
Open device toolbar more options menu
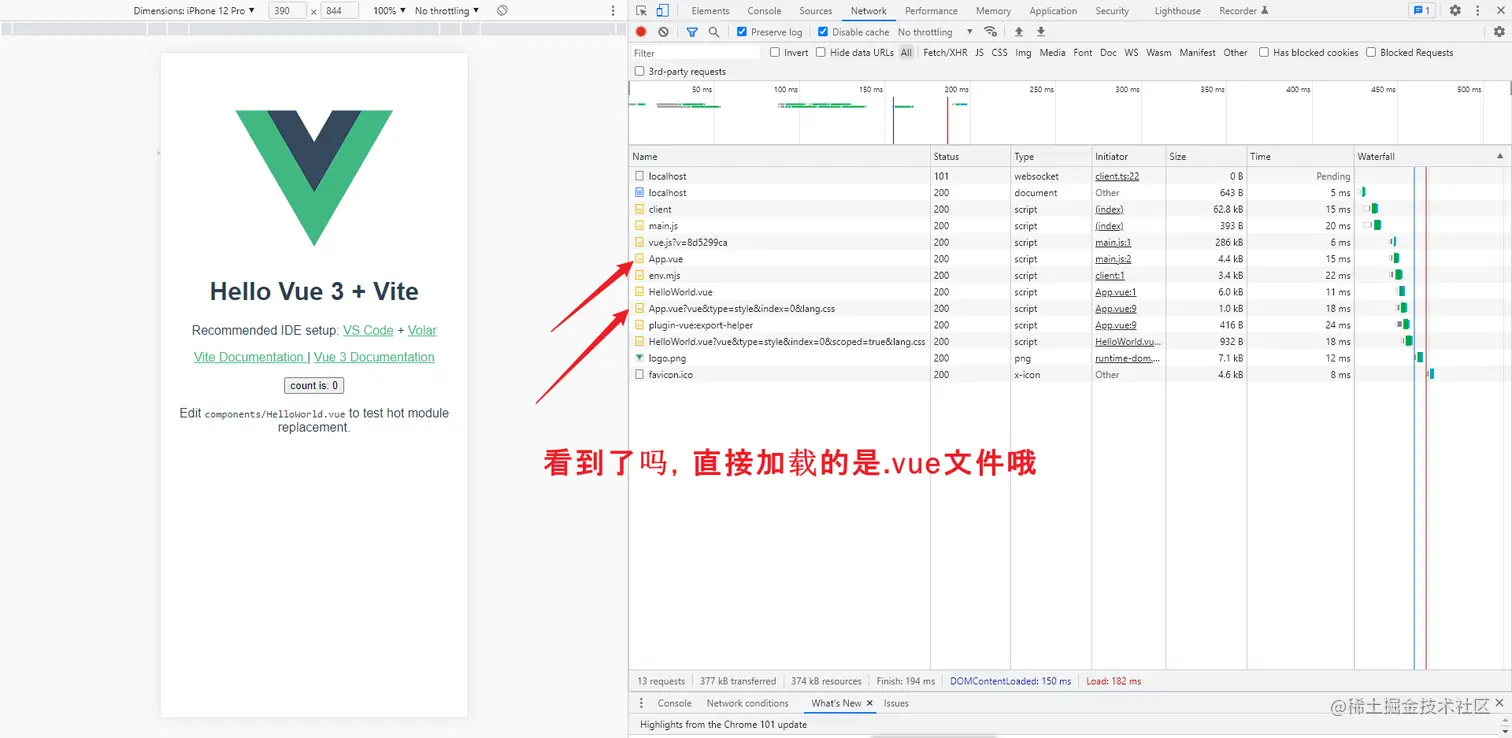(x=613, y=10)
